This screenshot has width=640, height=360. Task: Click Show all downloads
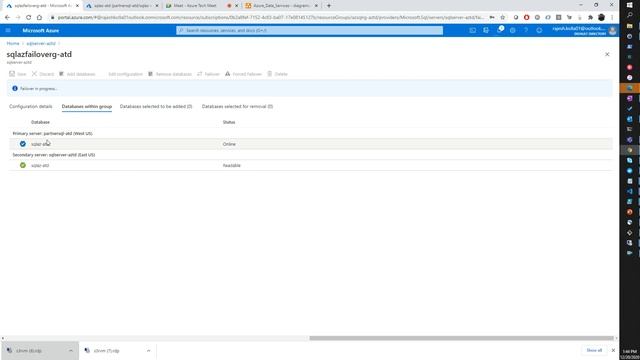click(x=594, y=350)
